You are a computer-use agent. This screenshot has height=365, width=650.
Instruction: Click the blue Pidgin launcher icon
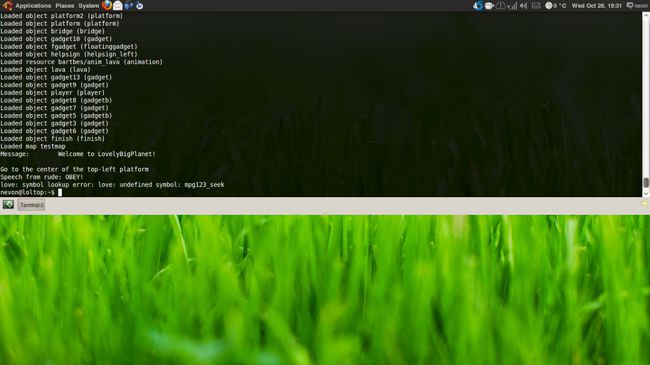pos(129,5)
